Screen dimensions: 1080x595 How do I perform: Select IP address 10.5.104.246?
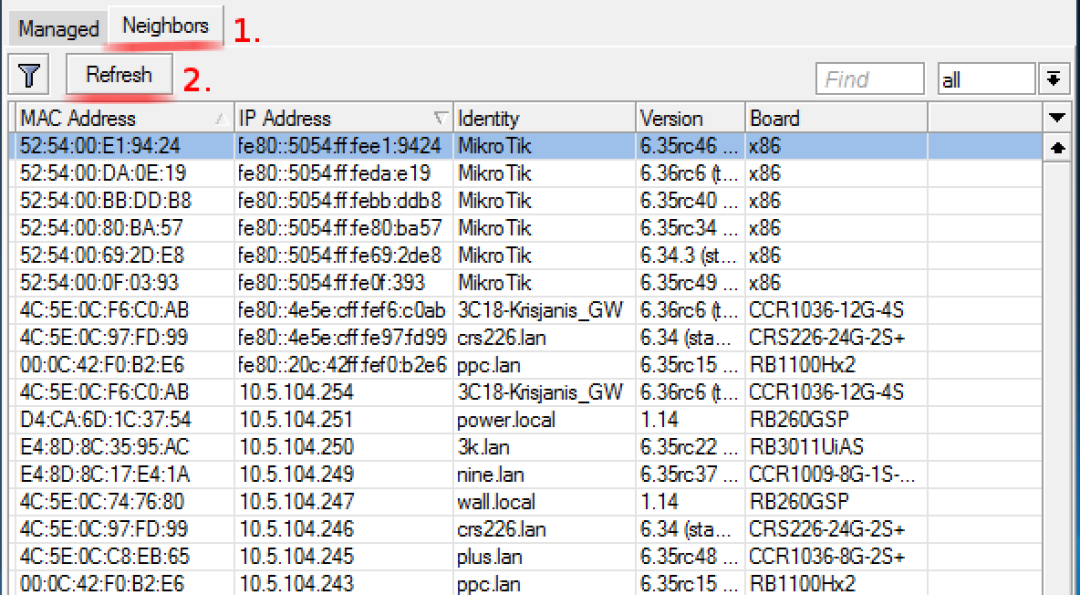[296, 529]
